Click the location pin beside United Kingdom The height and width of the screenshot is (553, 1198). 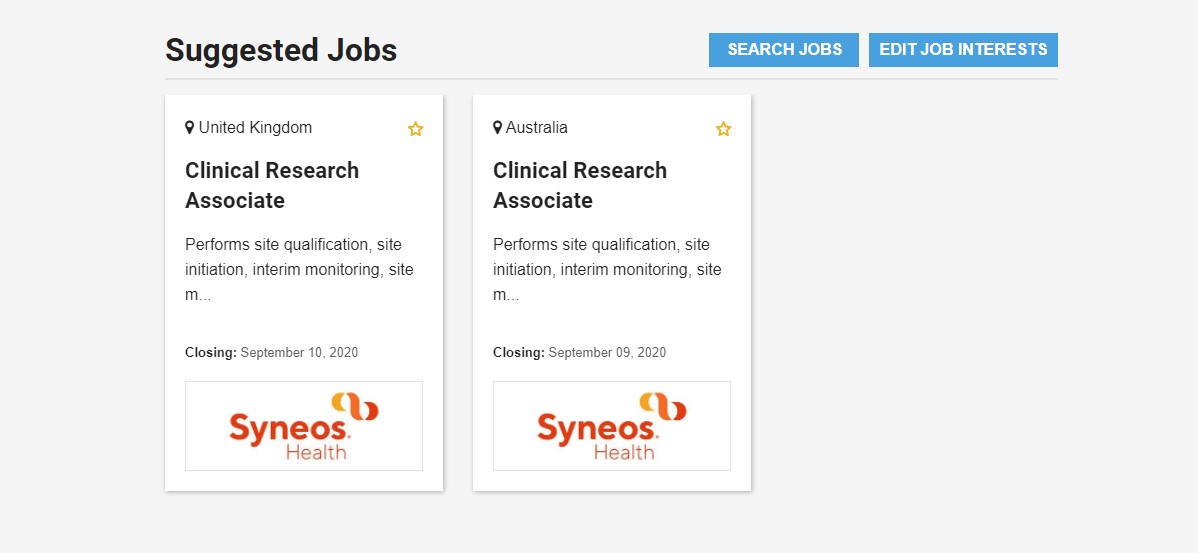(x=189, y=128)
